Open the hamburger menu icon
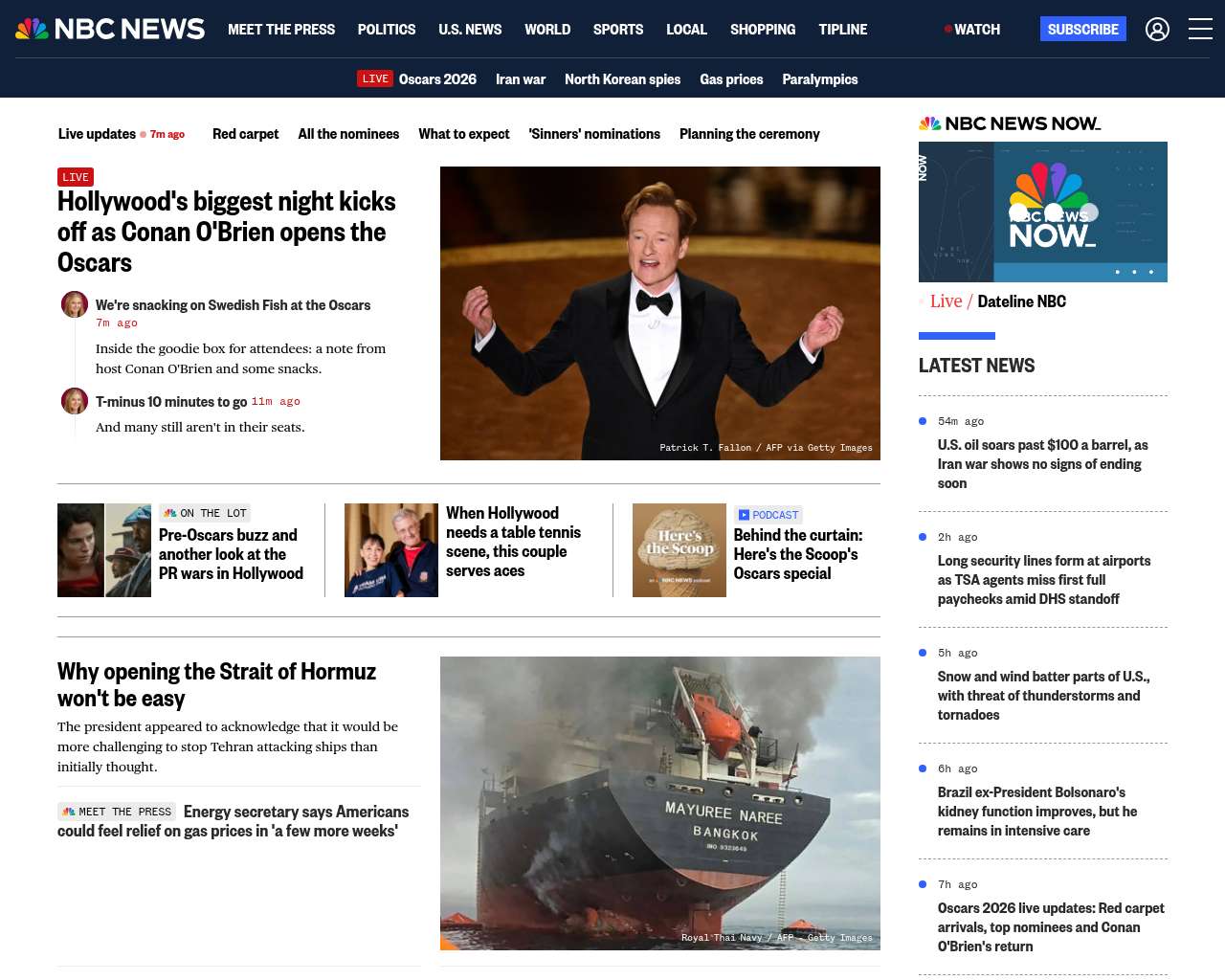 point(1200,29)
